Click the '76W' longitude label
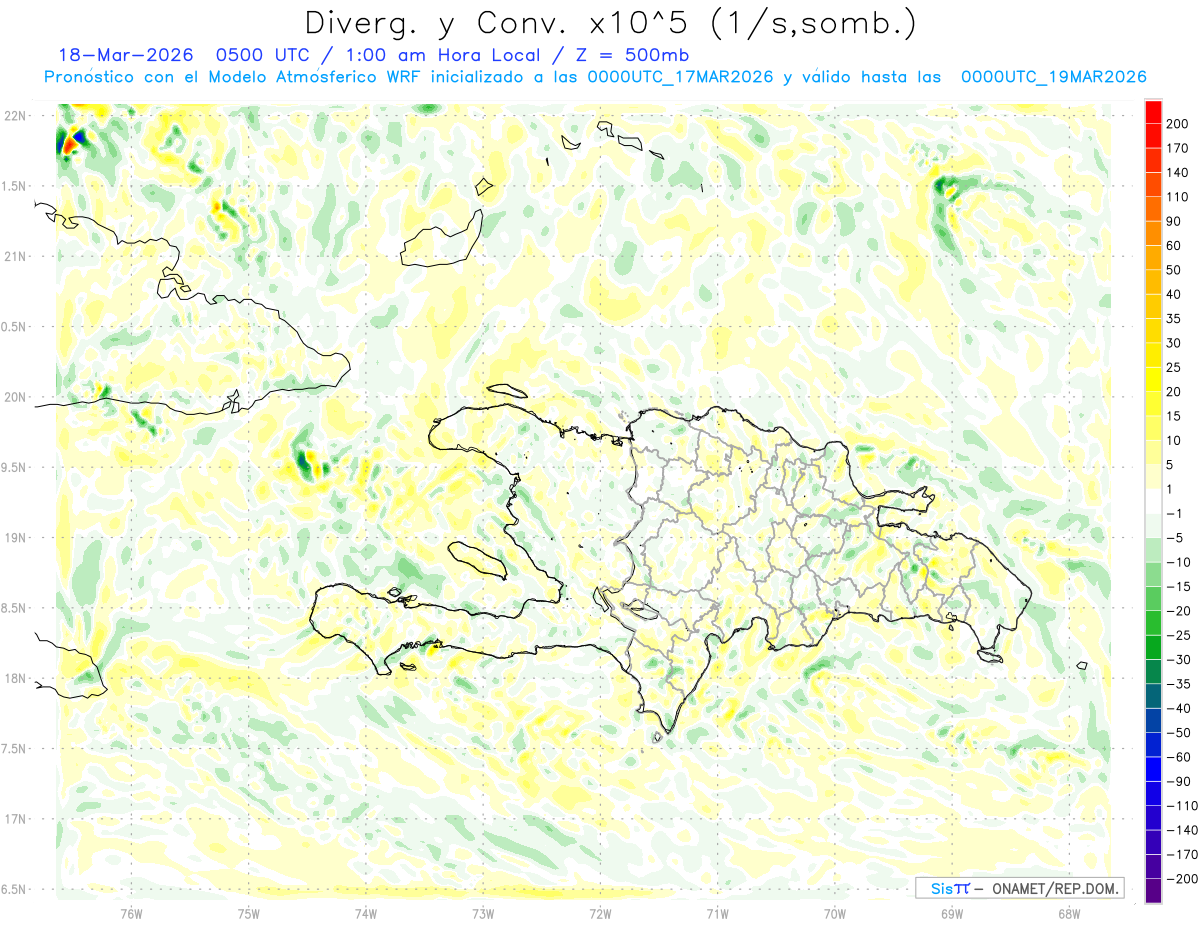Viewport: 1200px width, 927px height. click(x=131, y=913)
